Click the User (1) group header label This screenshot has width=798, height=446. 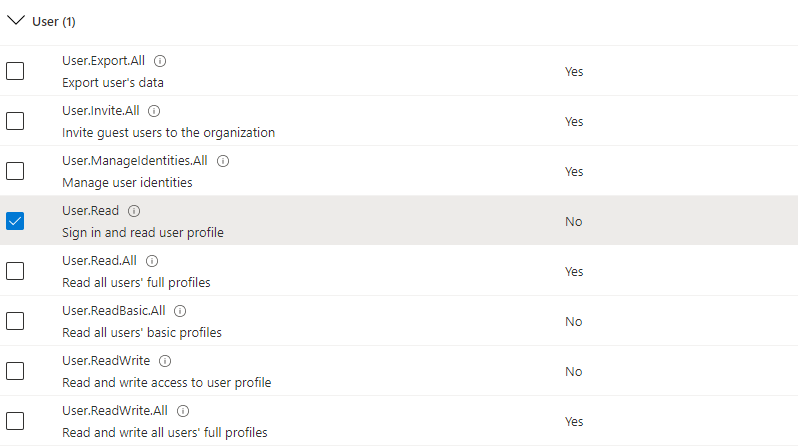tap(54, 21)
